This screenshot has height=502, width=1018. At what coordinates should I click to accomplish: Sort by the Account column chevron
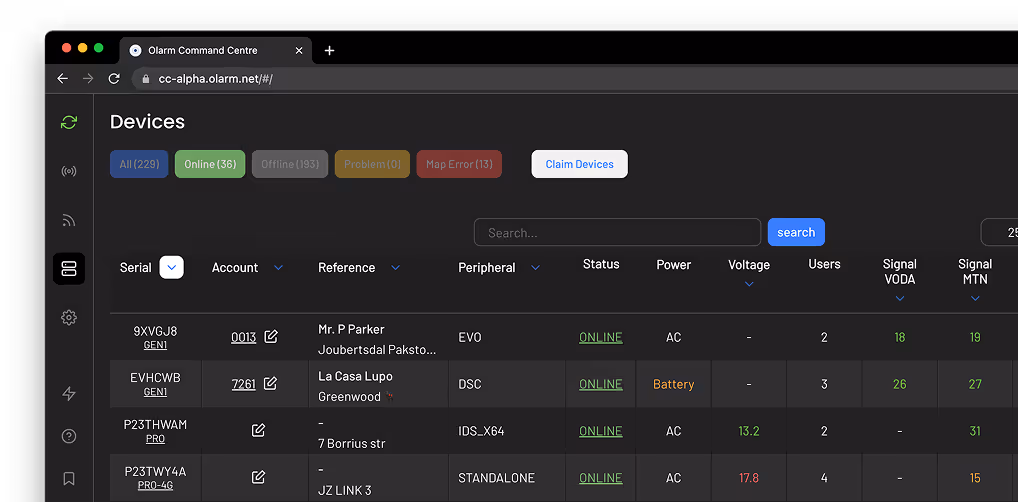[x=279, y=268]
